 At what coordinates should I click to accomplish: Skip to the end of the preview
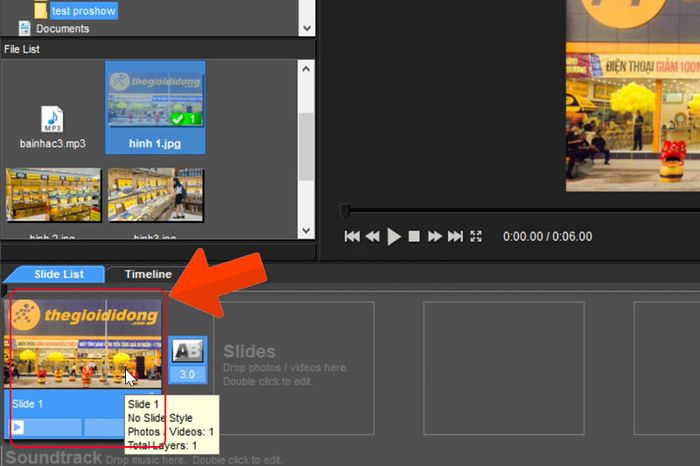[x=455, y=236]
